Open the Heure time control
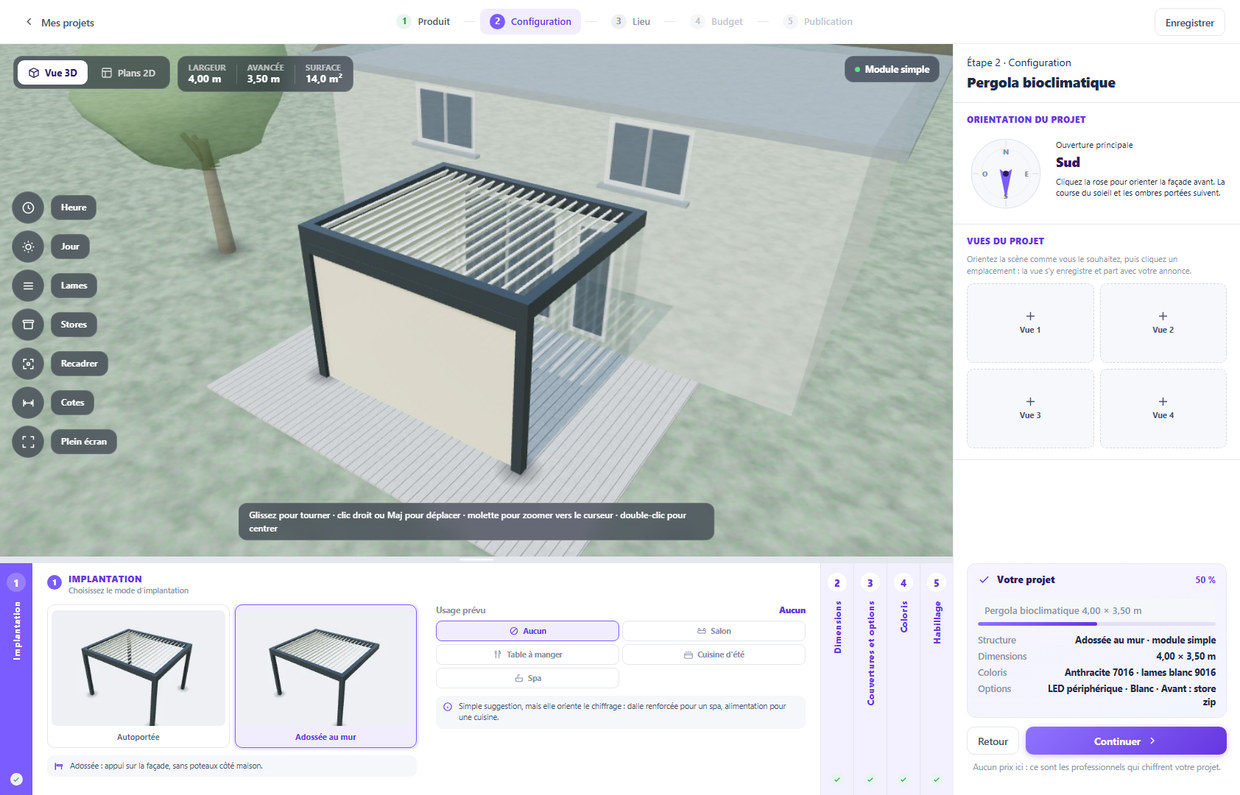The width and height of the screenshot is (1240, 795). (73, 207)
